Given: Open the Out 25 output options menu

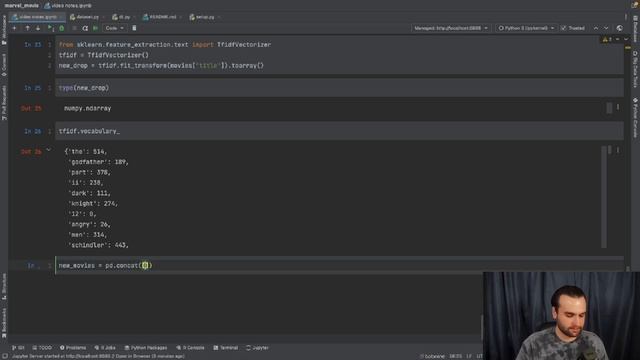Looking at the screenshot, I should (x=618, y=107).
